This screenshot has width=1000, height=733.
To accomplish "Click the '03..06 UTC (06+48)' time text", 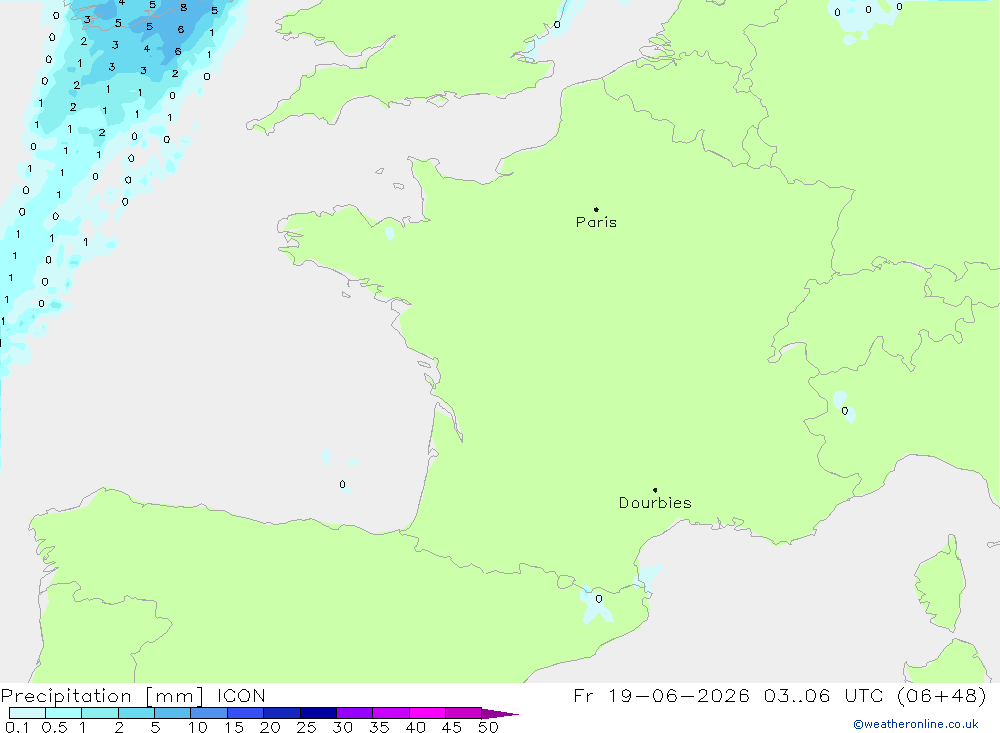I will [875, 695].
